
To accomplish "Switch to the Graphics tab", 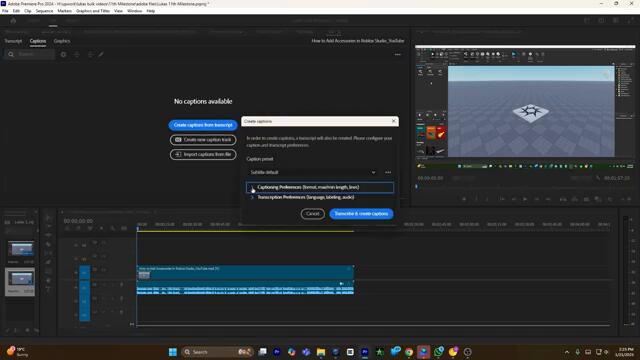I will [62, 41].
